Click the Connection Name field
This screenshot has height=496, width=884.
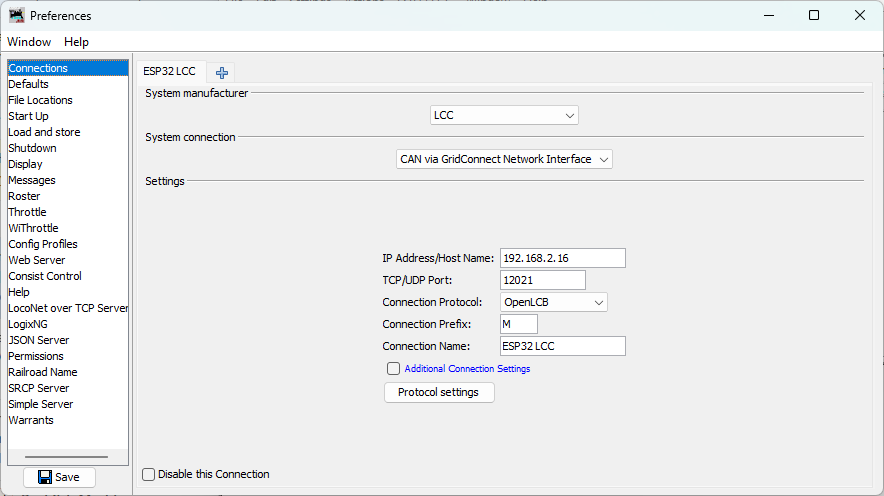(x=563, y=346)
